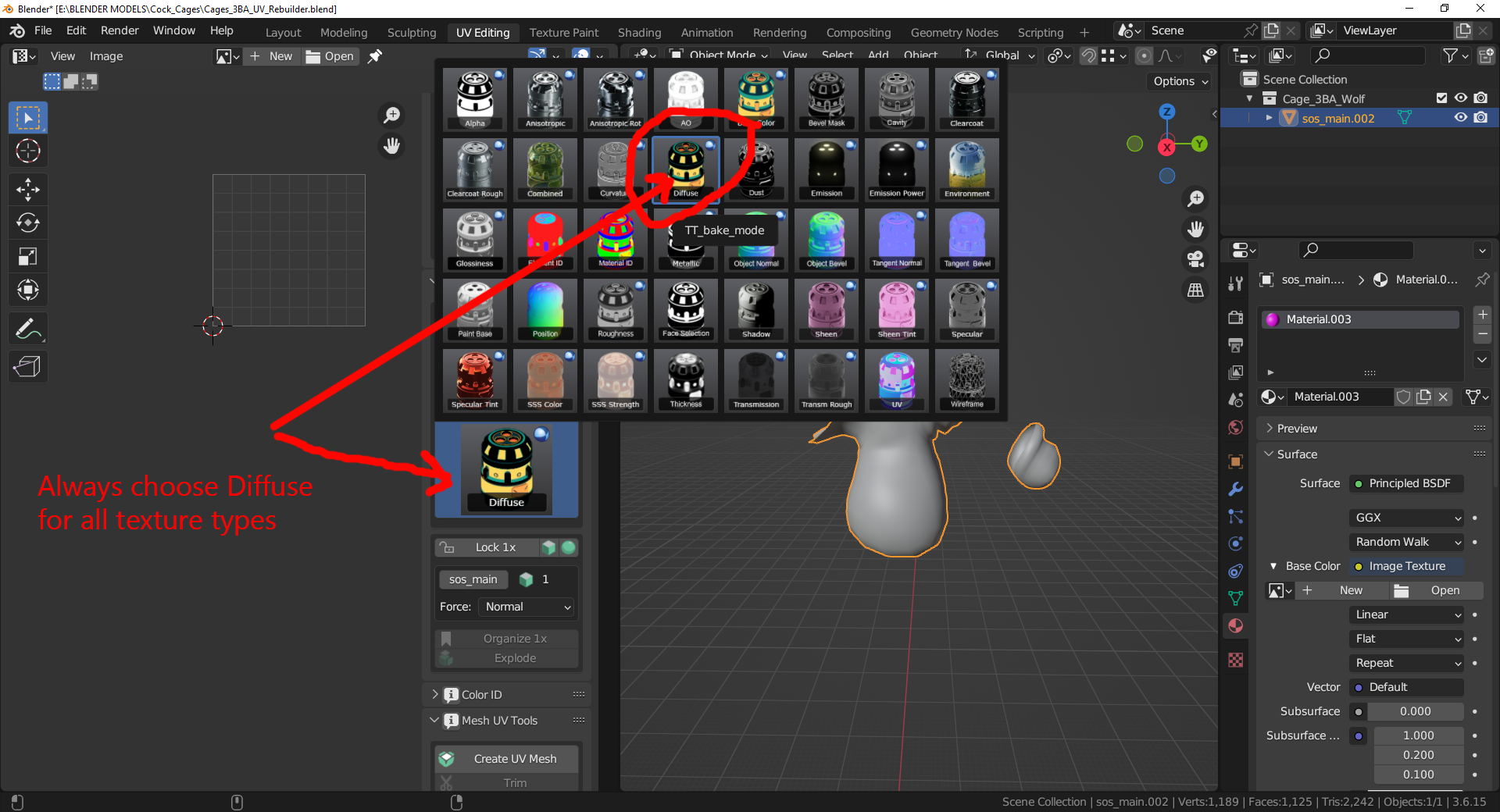Click the New image button in UV editor
This screenshot has width=1500, height=812.
pyautogui.click(x=272, y=56)
